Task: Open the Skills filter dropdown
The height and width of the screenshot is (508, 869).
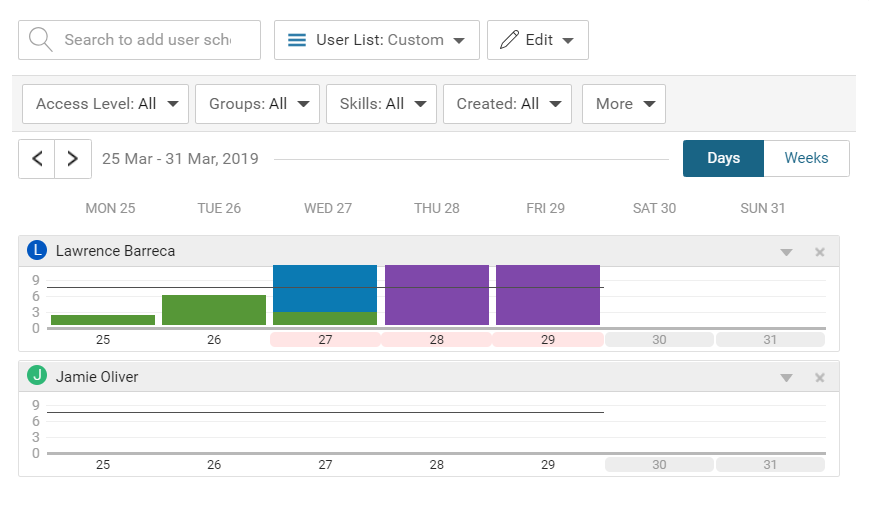Action: (381, 104)
